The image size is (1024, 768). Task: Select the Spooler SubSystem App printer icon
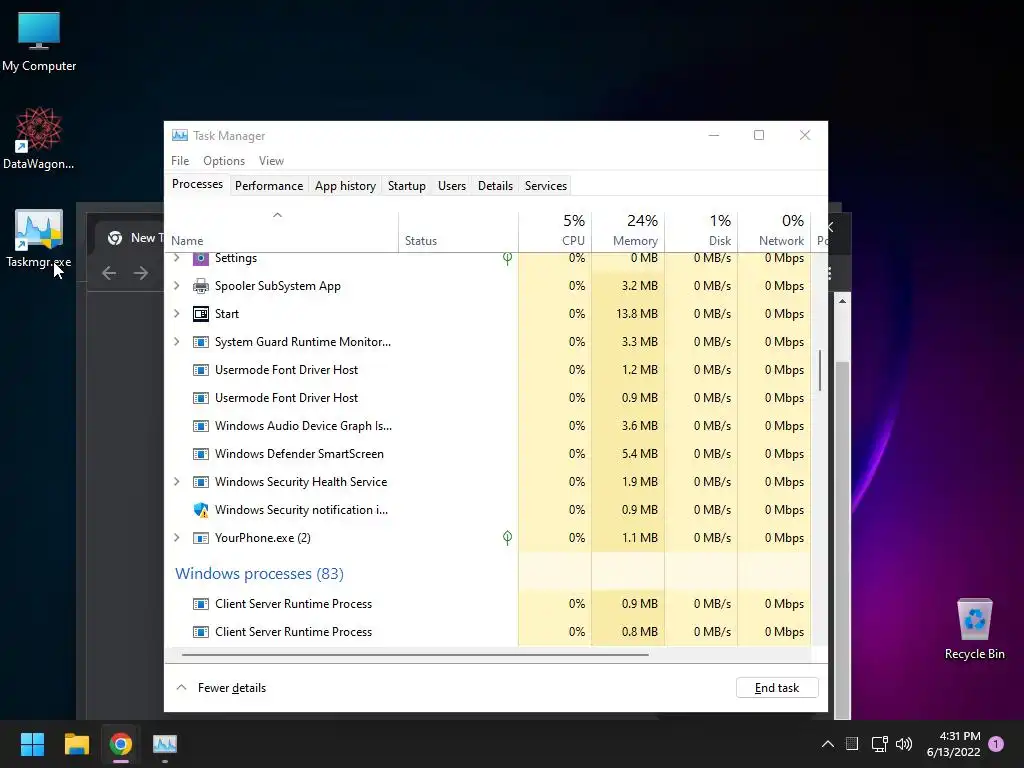coord(200,286)
